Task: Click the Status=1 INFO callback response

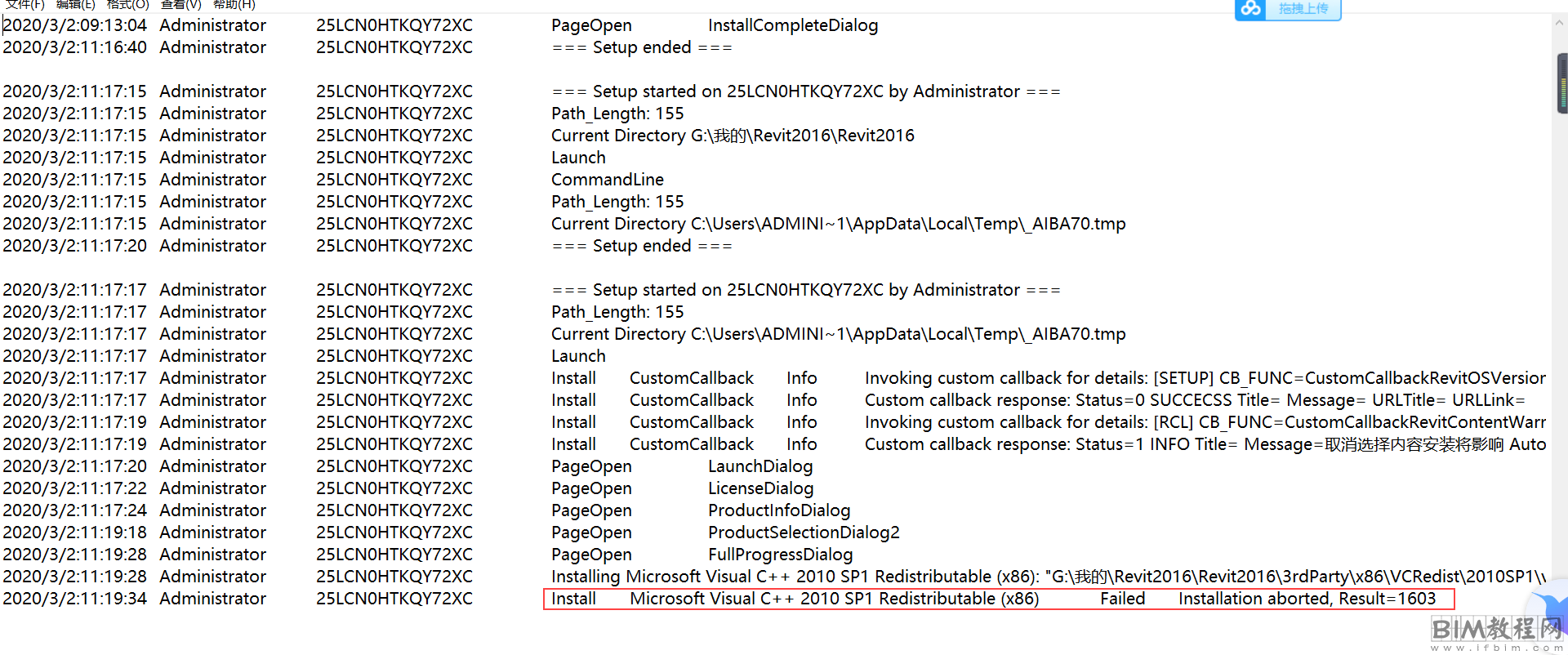Action: coord(1205,444)
